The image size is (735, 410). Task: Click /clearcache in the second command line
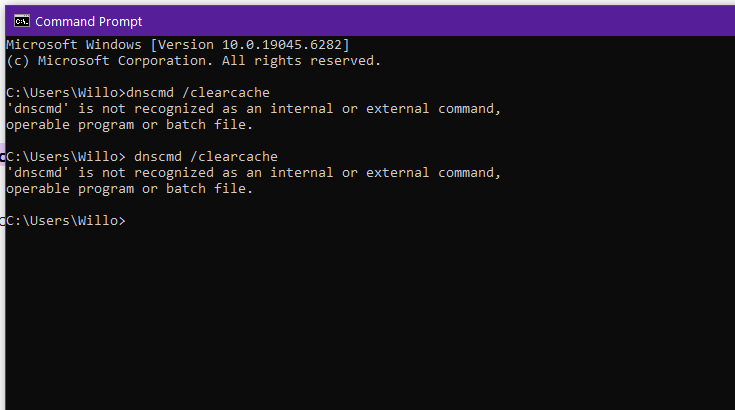pos(234,157)
